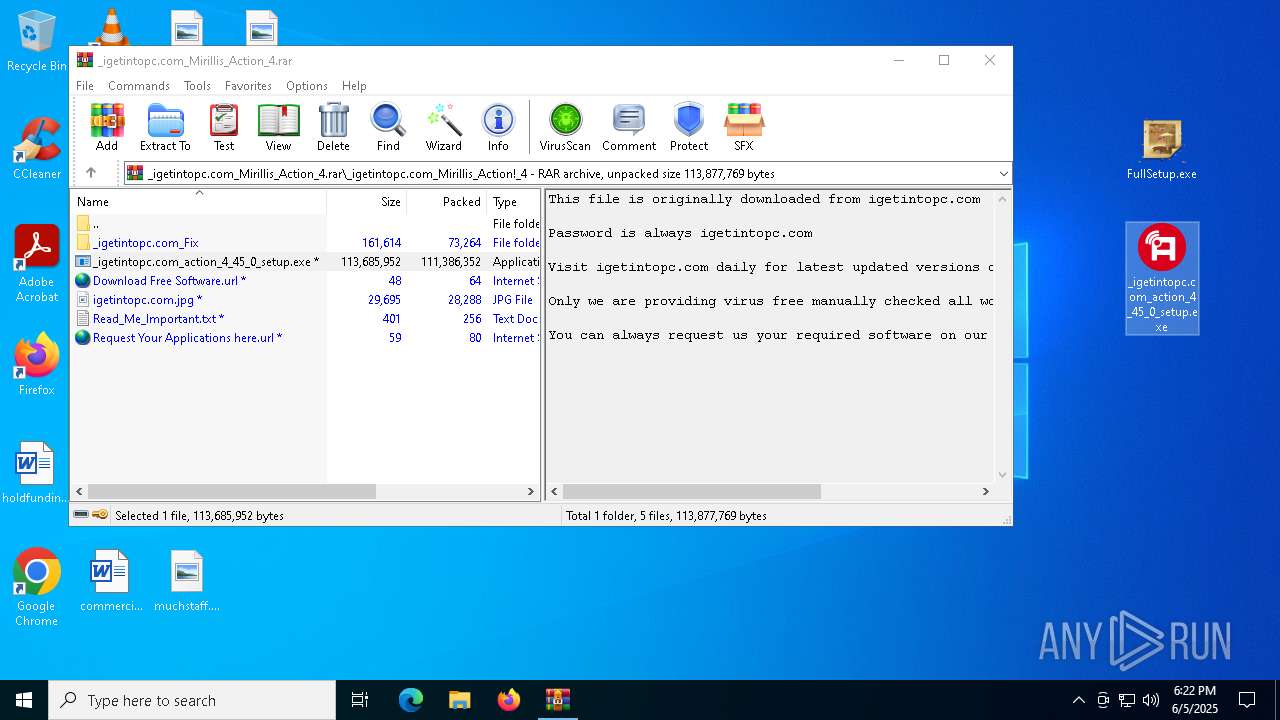Open Recycle Bin on desktop
1280x720 pixels.
pos(37,42)
